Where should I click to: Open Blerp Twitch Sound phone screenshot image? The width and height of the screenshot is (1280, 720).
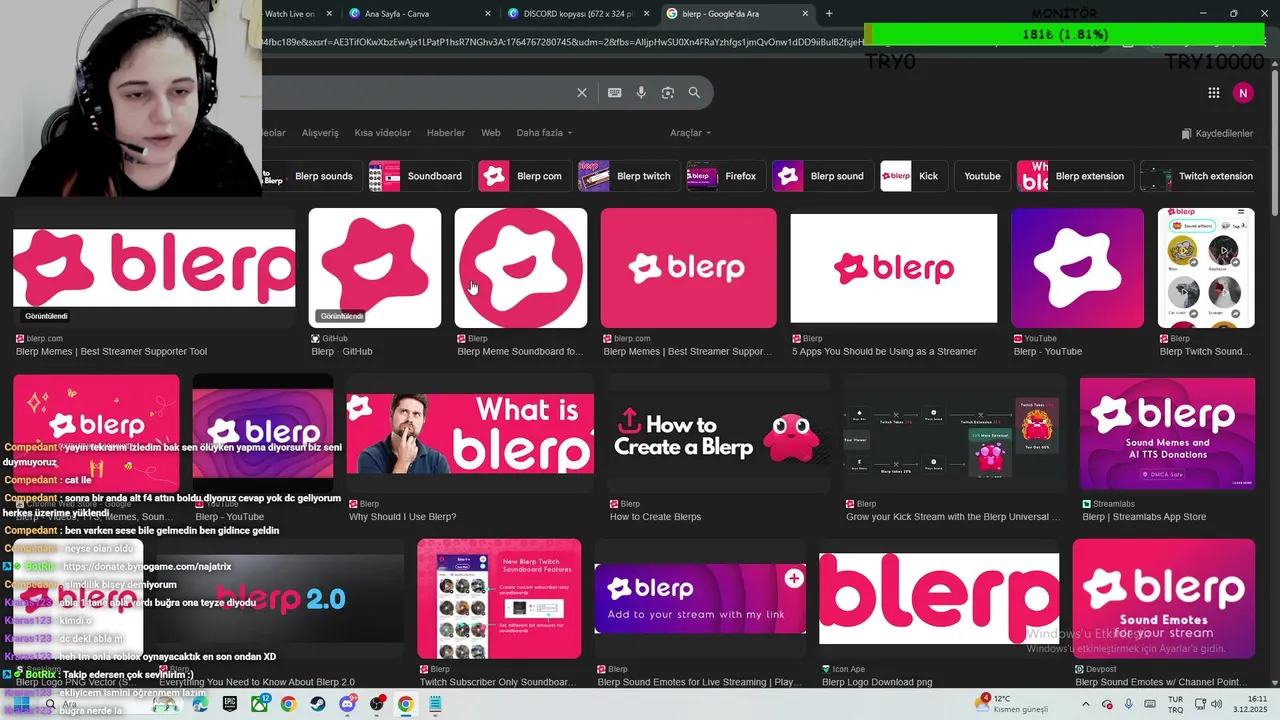tap(1206, 268)
